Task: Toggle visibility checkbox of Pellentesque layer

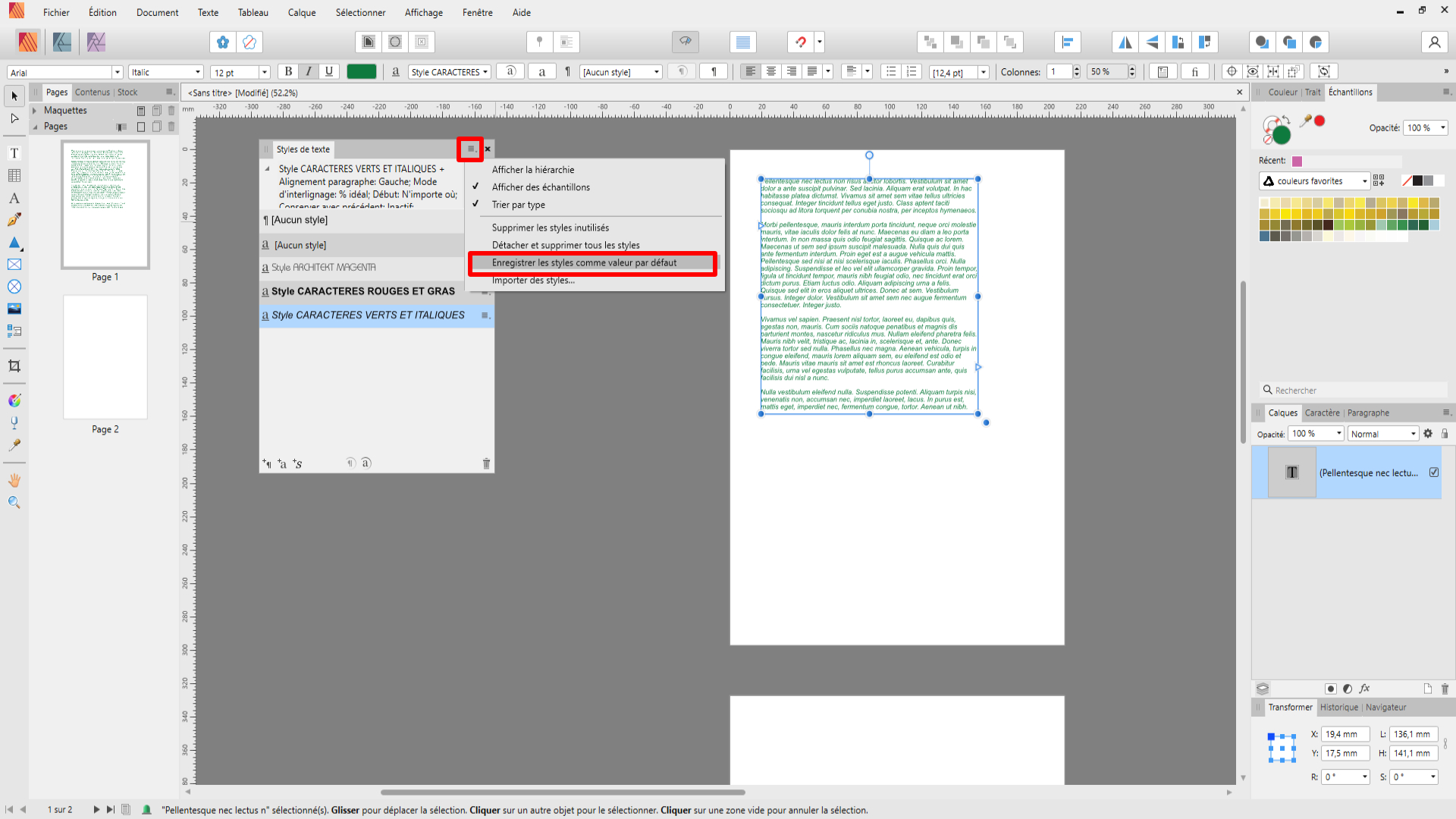Action: [1434, 472]
